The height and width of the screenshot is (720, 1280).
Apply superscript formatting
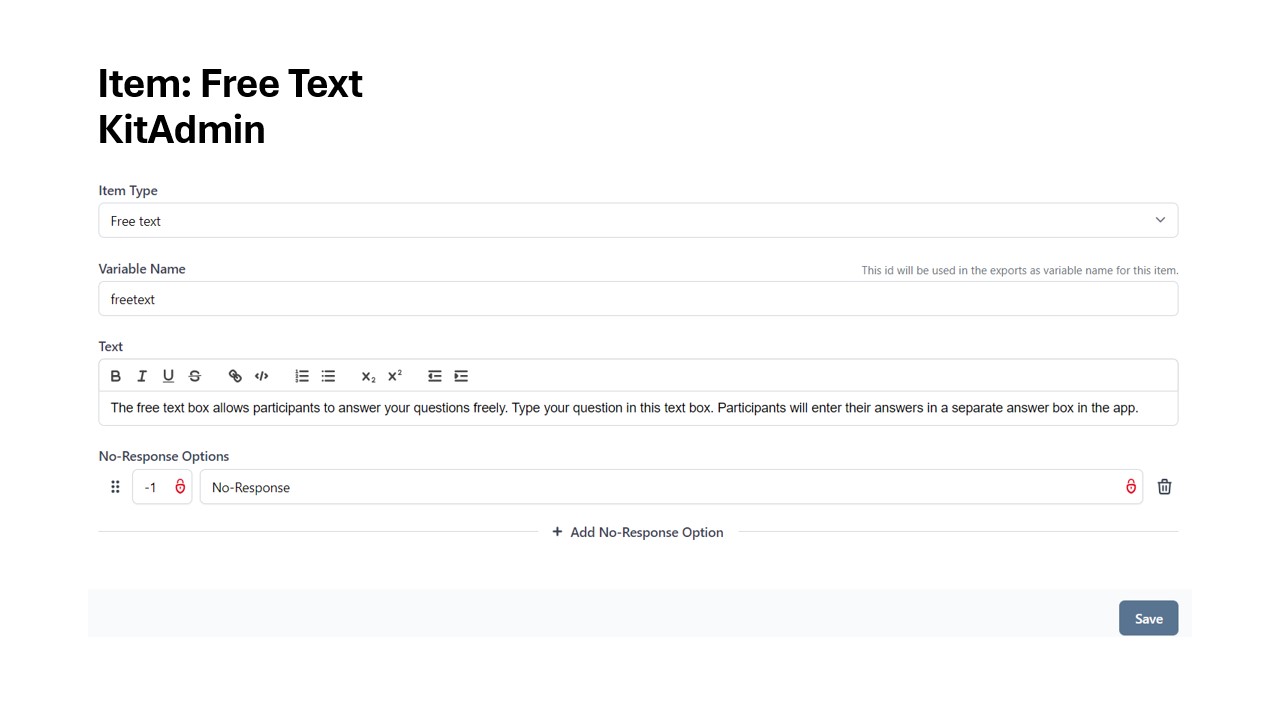click(395, 376)
